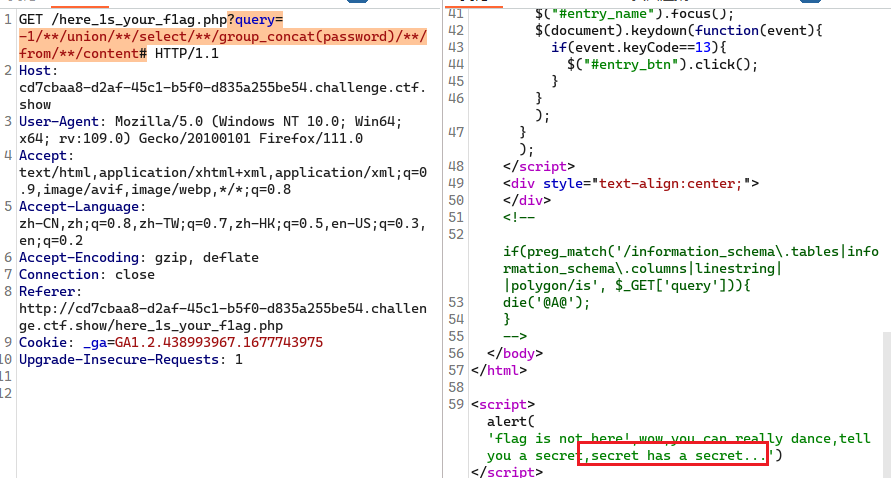The width and height of the screenshot is (891, 478).
Task: Click the 'flag is not here!,wow alert text
Action: tap(678, 439)
